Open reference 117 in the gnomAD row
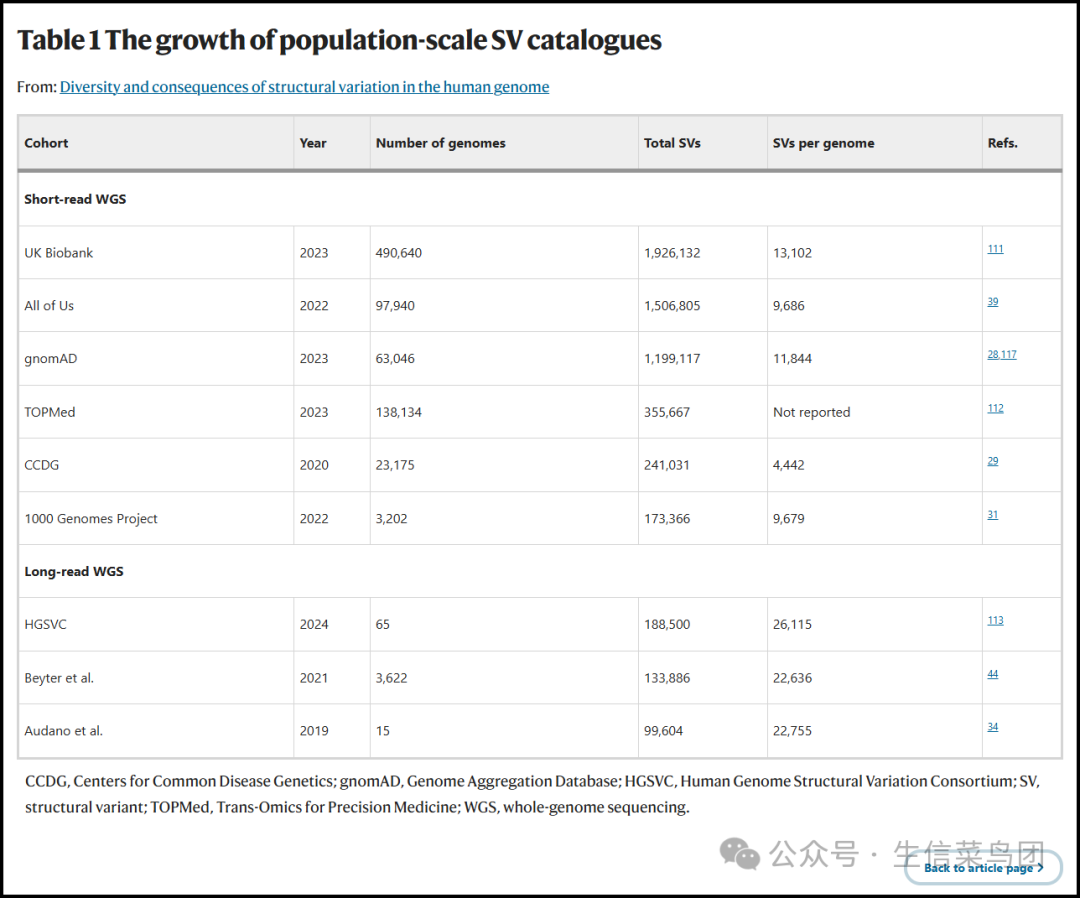Image resolution: width=1080 pixels, height=898 pixels. click(x=1009, y=355)
